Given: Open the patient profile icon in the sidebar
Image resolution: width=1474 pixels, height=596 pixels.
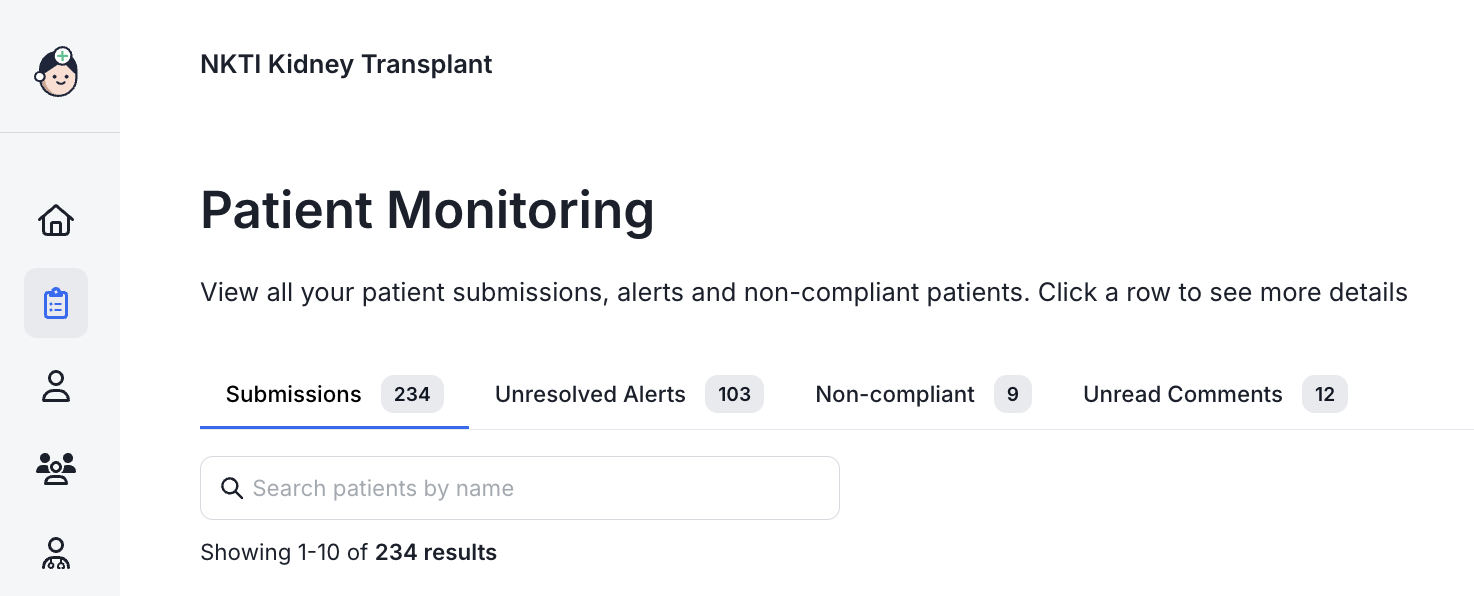Looking at the screenshot, I should 56,386.
